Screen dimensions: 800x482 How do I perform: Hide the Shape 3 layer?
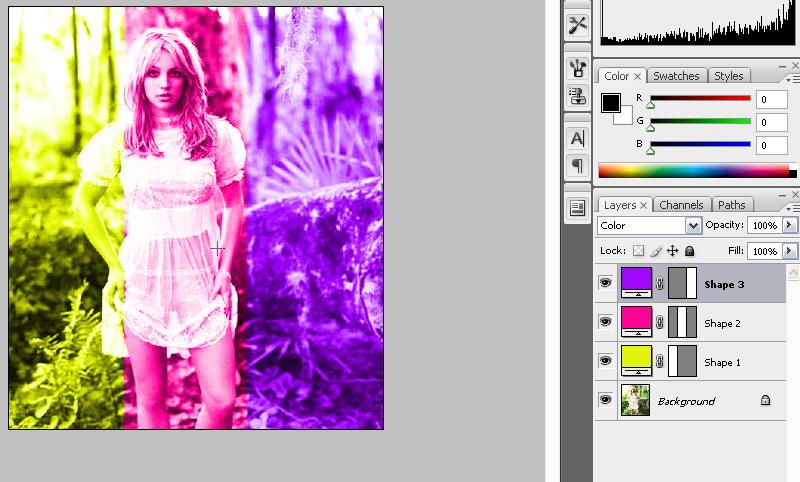coord(605,284)
